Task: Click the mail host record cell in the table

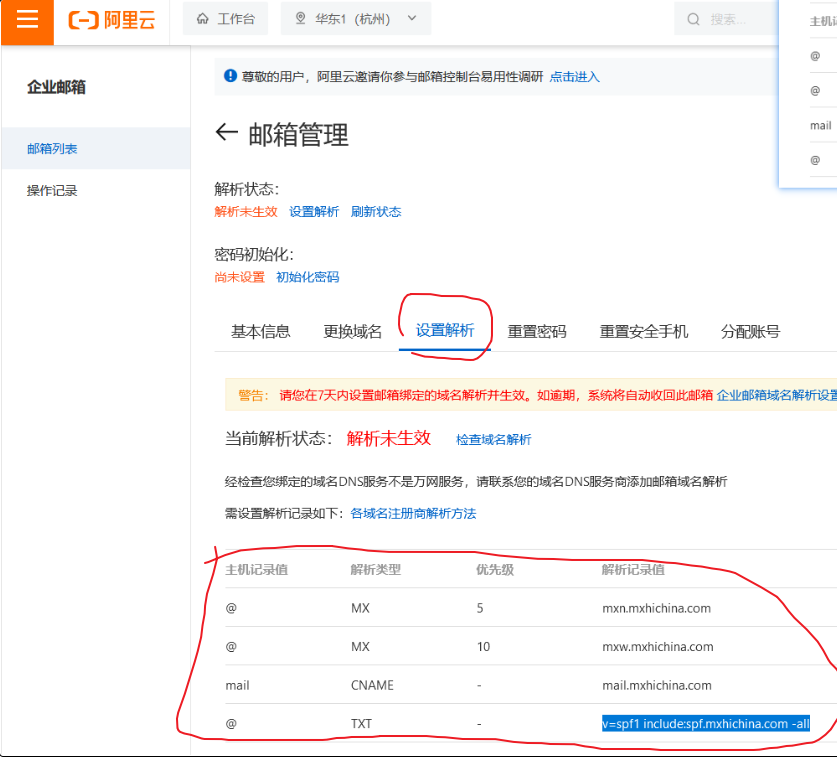Action: tap(237, 685)
